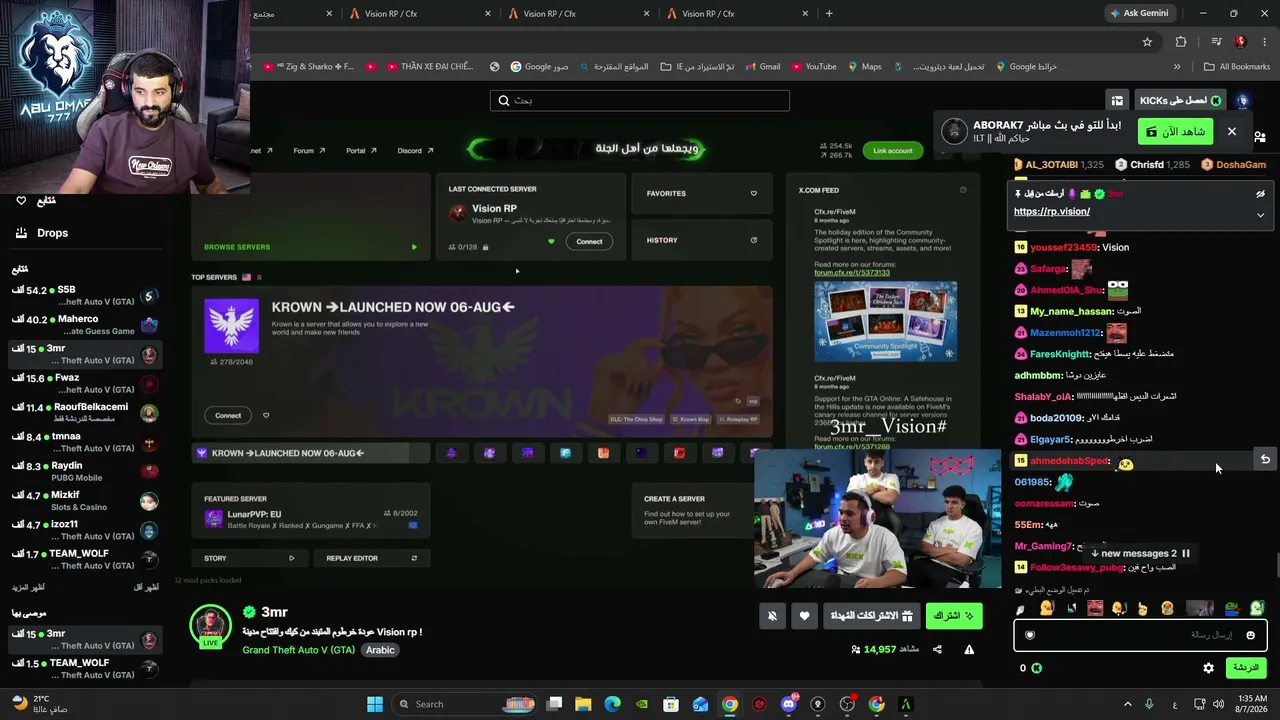Open Discord from the taskbar
The height and width of the screenshot is (720, 1280).
(789, 704)
